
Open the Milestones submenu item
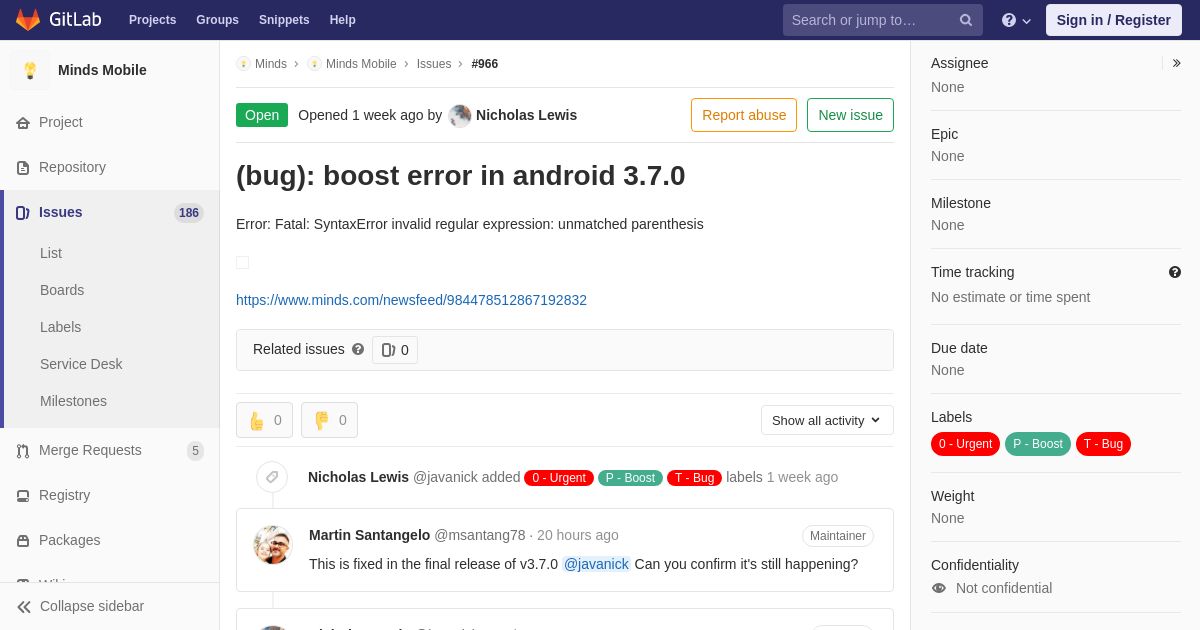[x=73, y=401]
